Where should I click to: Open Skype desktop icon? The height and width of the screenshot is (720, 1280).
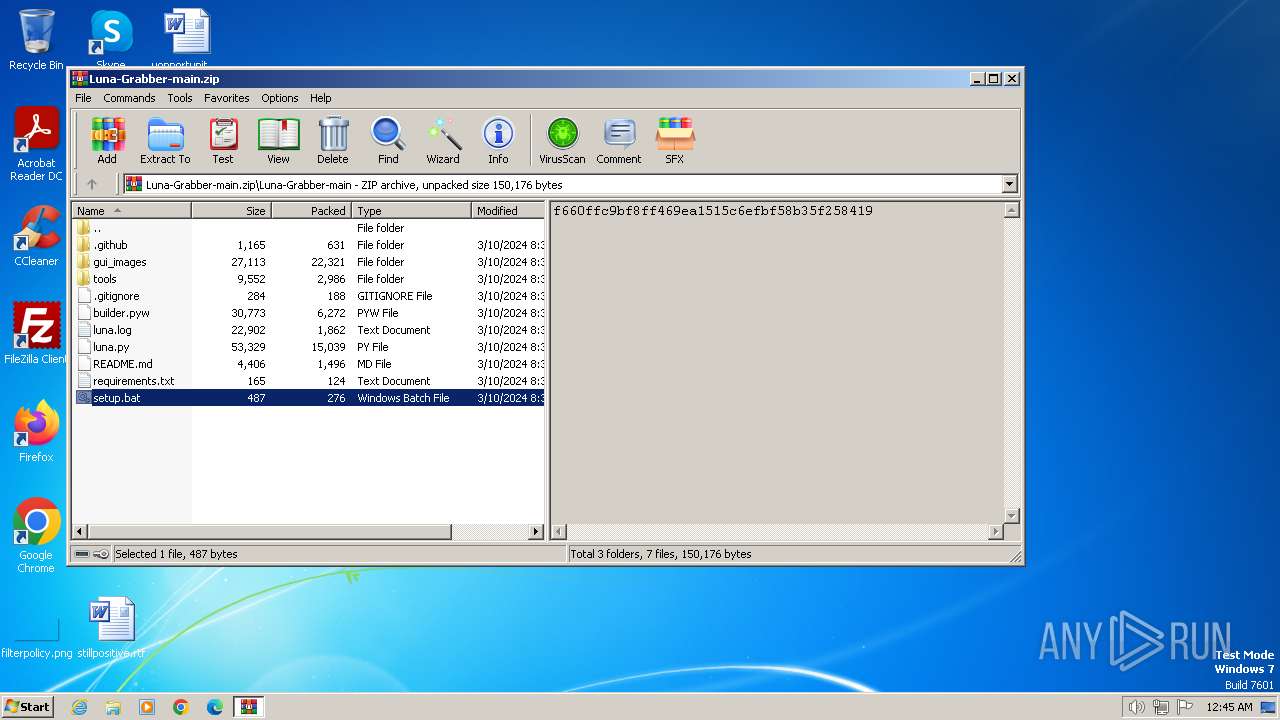(110, 38)
